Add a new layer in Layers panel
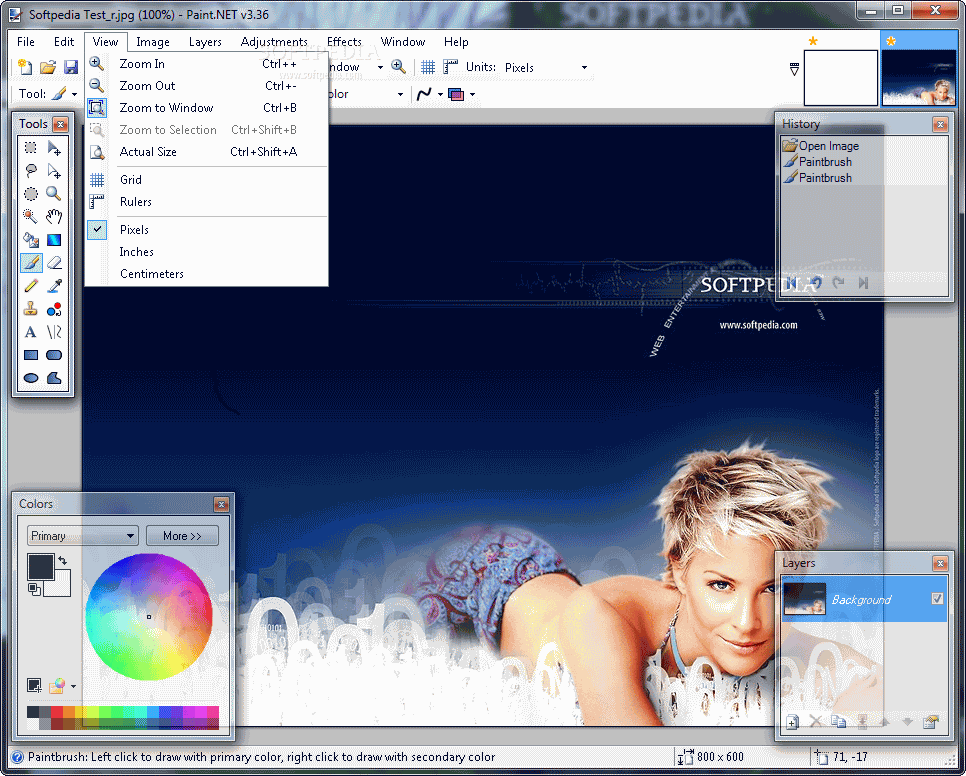 pos(792,721)
